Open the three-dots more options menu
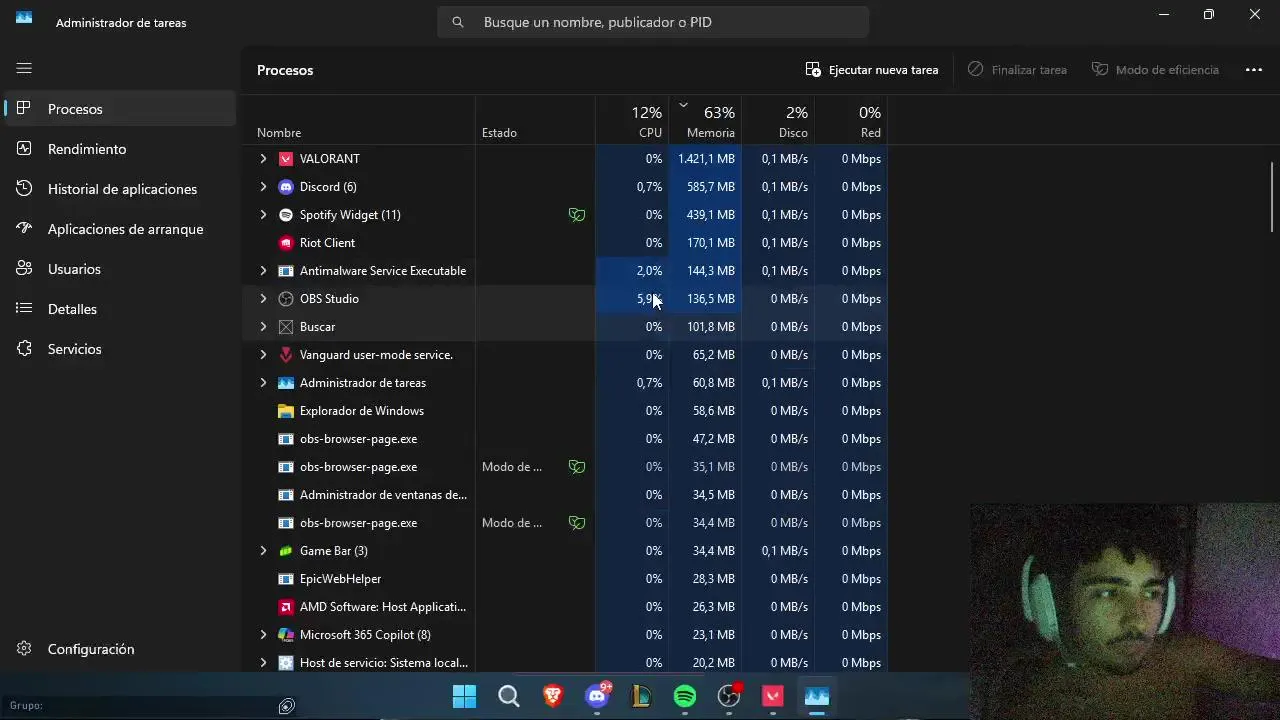This screenshot has width=1280, height=720. [1254, 70]
